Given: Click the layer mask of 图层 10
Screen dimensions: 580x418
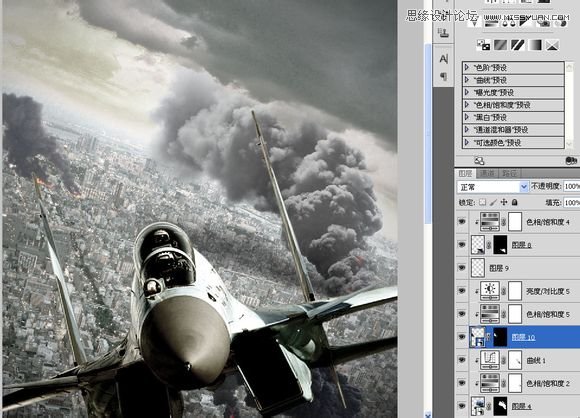Looking at the screenshot, I should click(500, 337).
